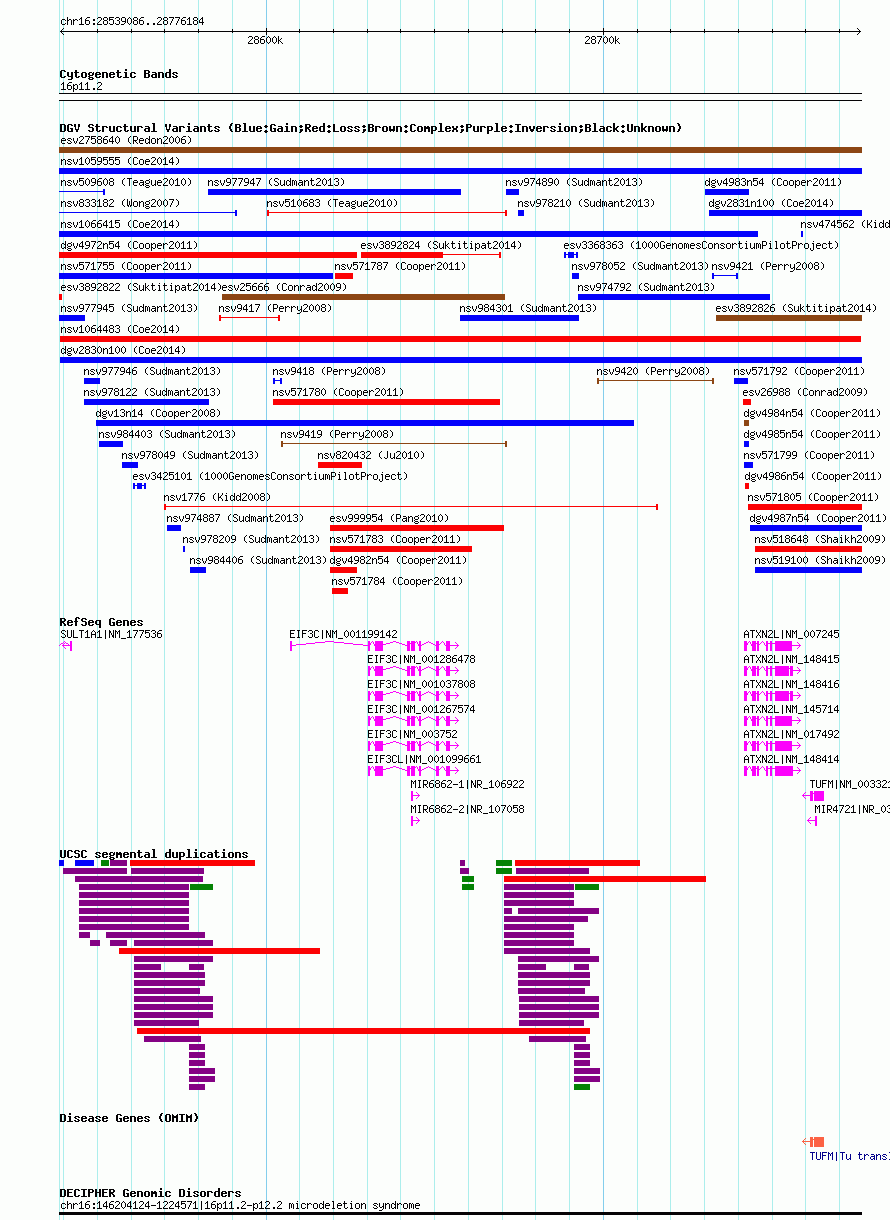Viewport: 890px width, 1220px height.
Task: Click the nsv974792 (Sudmant2013) label
Action: click(646, 287)
